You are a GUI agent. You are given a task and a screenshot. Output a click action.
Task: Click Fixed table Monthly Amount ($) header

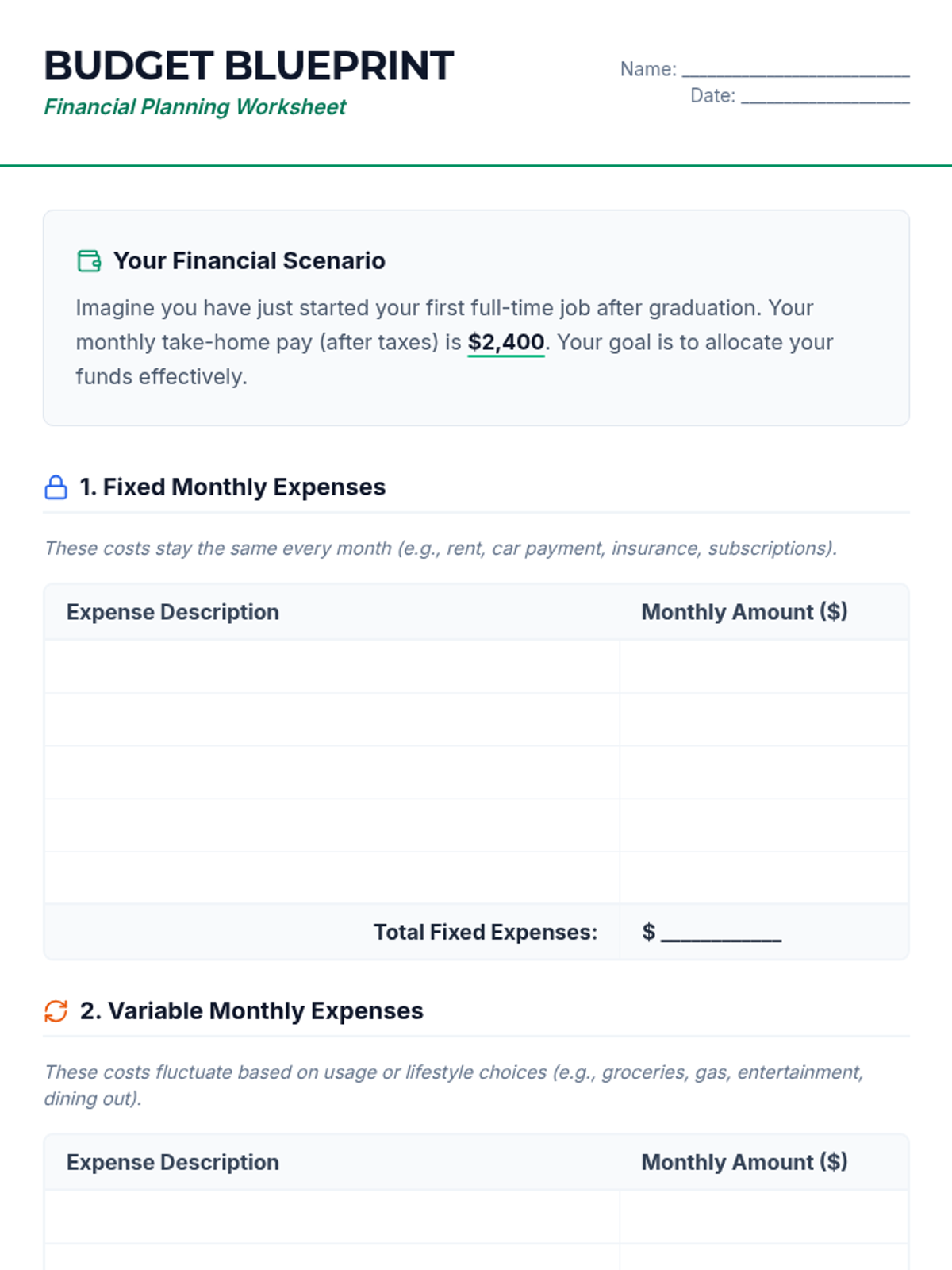click(744, 612)
